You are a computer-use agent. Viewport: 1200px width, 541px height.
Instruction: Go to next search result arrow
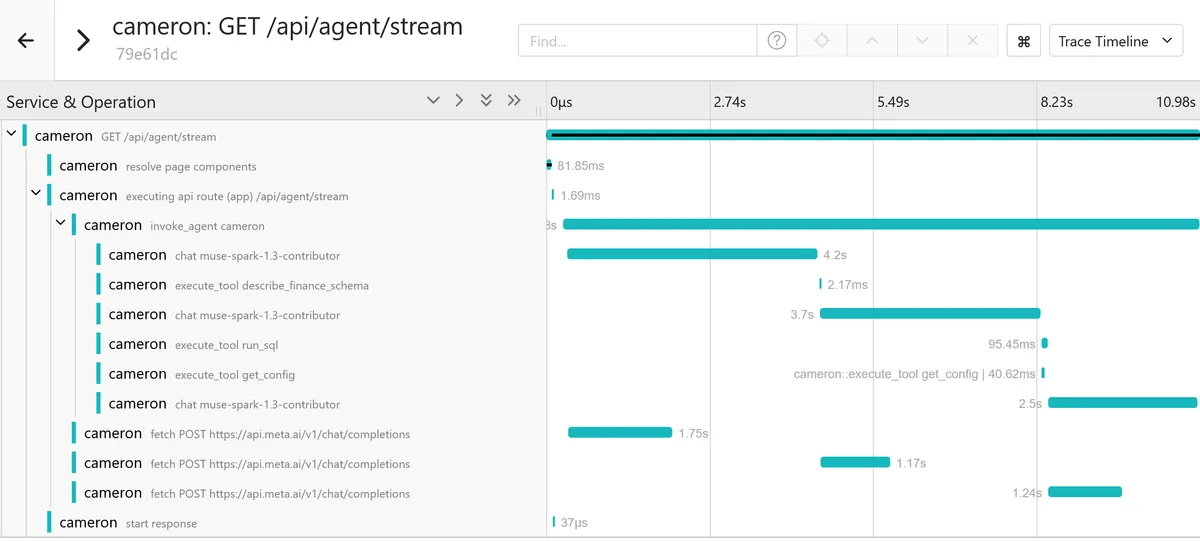(922, 41)
